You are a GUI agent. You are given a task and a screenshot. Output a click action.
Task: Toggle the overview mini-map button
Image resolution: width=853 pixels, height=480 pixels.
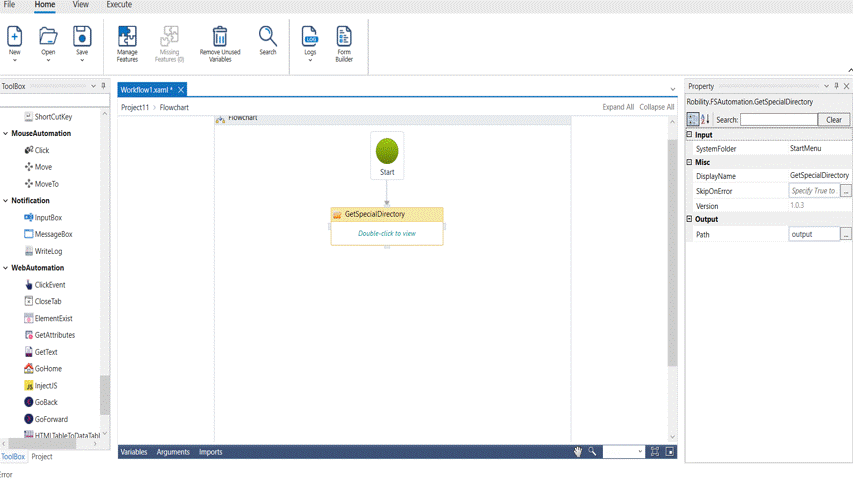click(x=670, y=452)
